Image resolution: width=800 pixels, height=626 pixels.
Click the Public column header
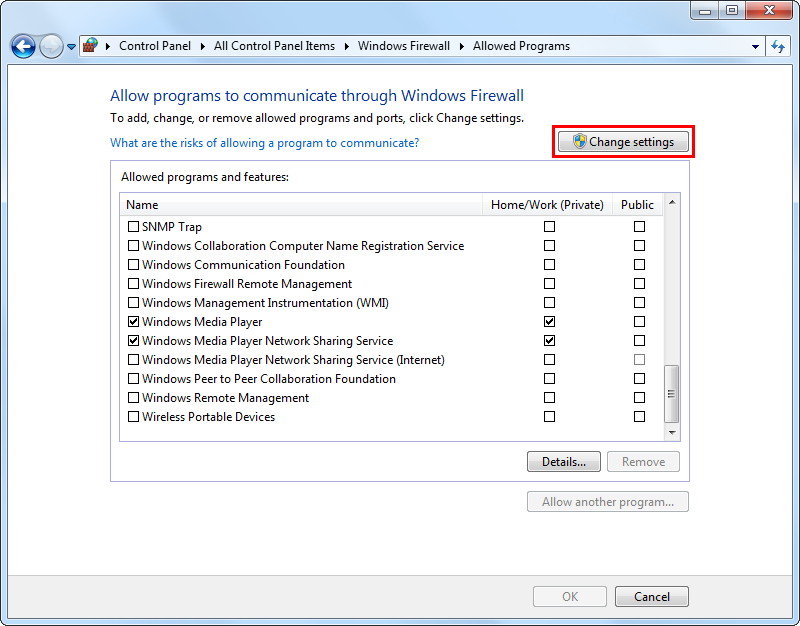click(x=637, y=205)
